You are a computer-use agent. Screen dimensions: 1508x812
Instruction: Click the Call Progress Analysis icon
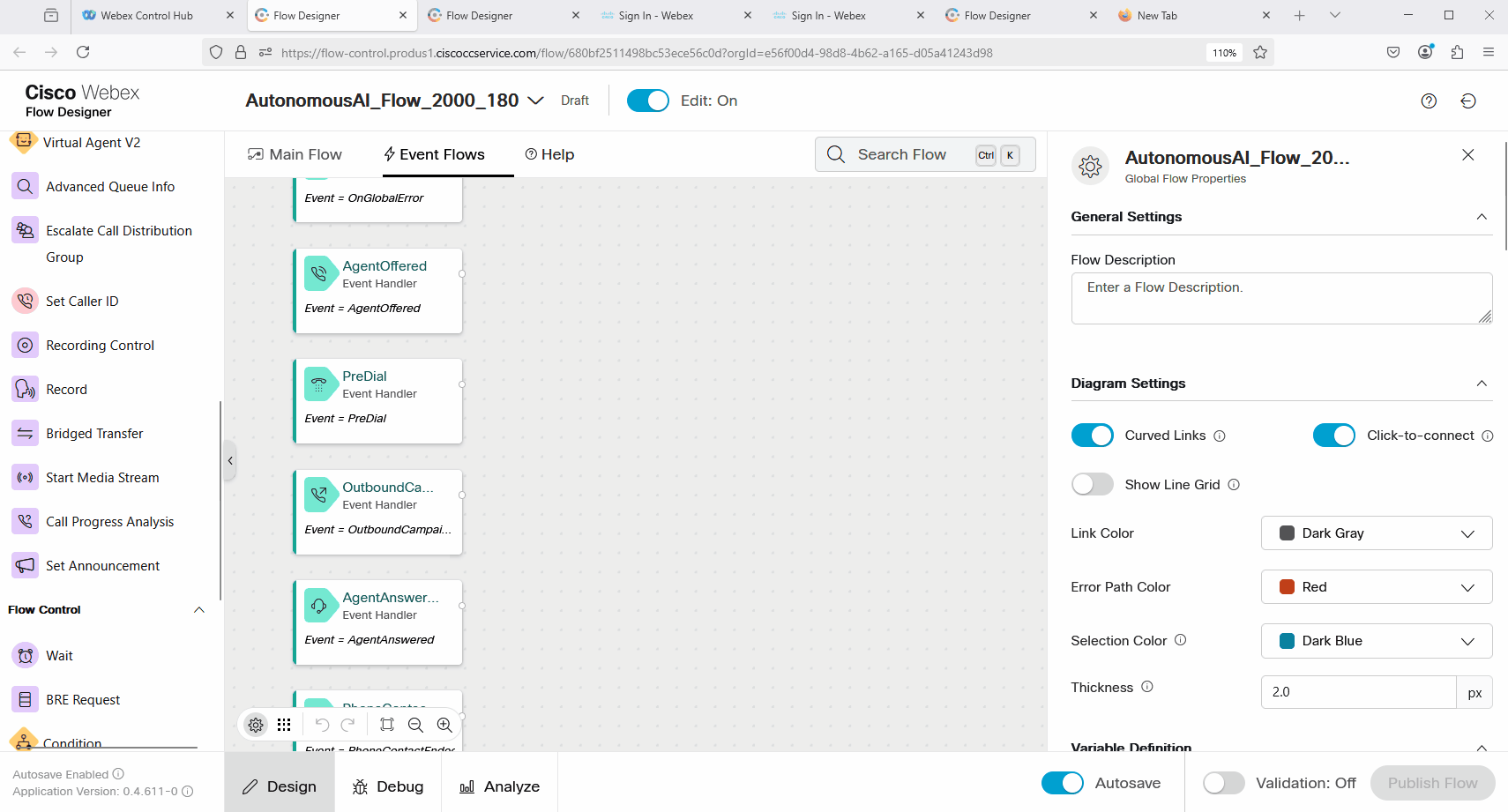pos(25,521)
